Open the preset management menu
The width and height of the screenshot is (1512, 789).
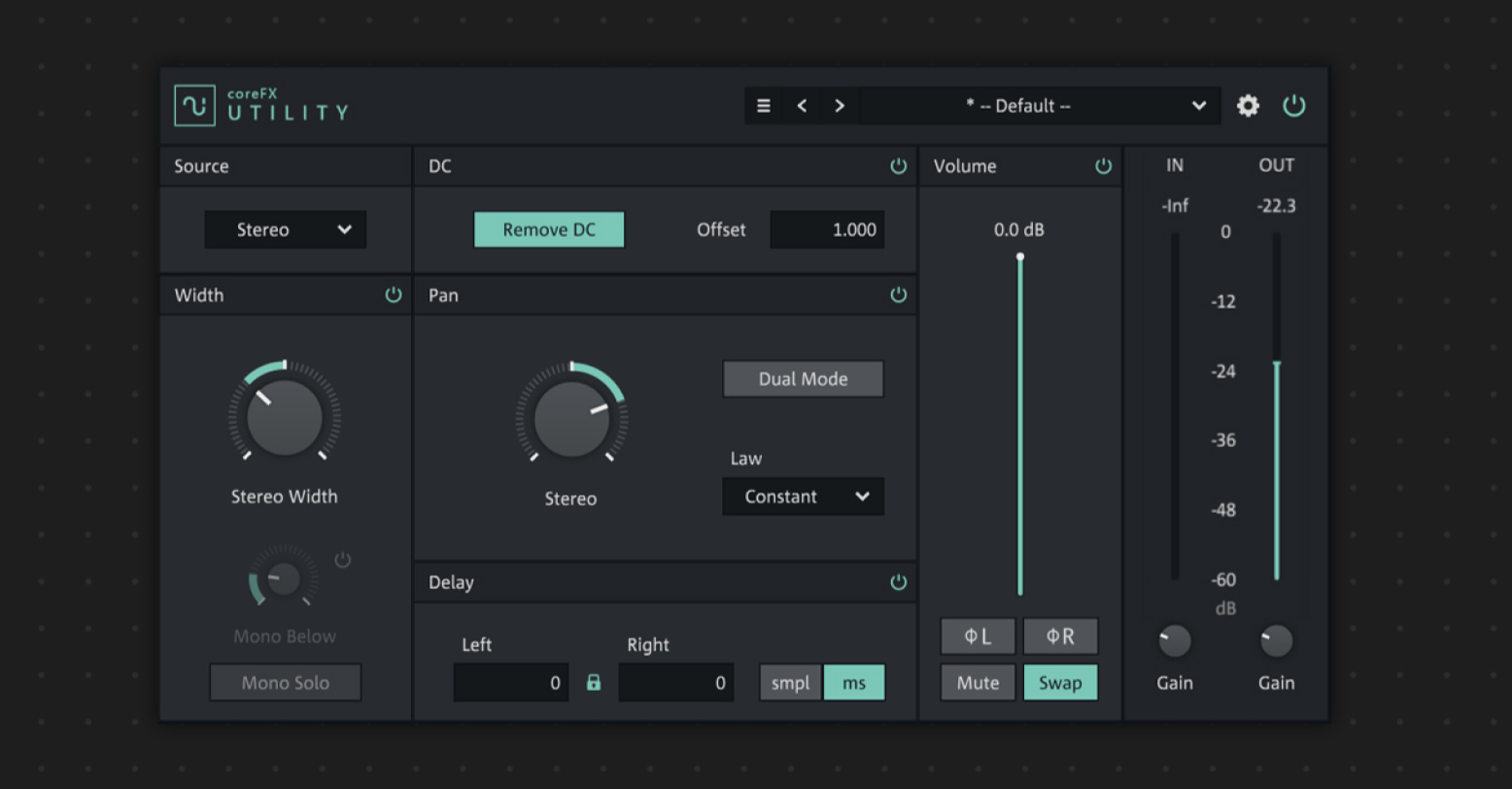(x=764, y=106)
